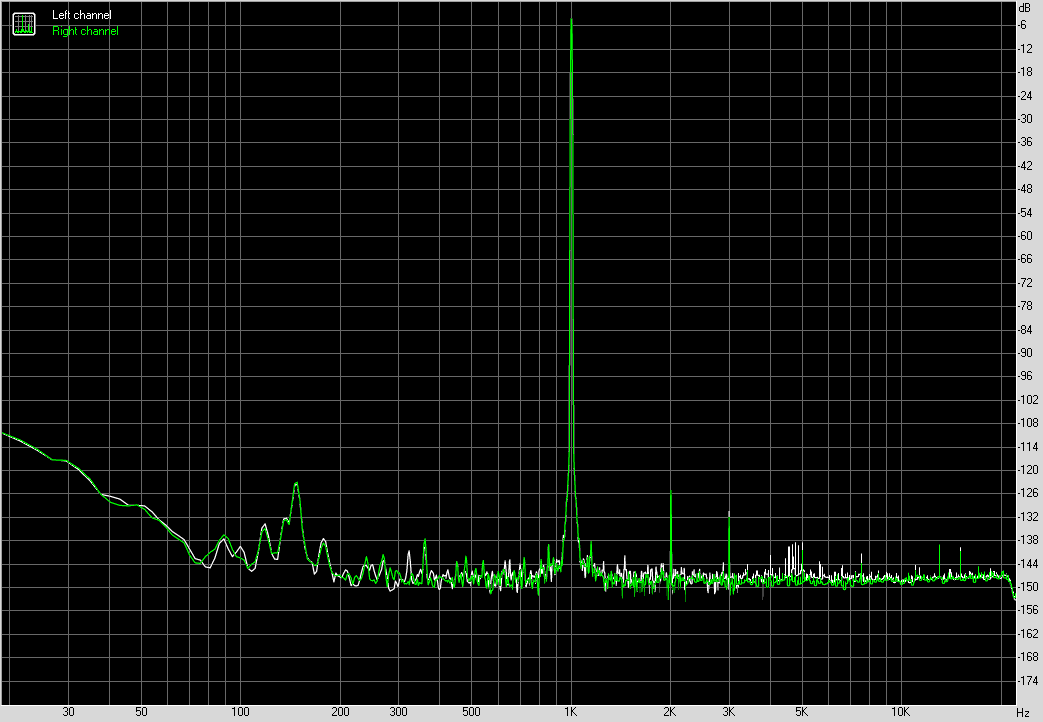The image size is (1043, 722).
Task: Click the 200 Hz frequency axis label
Action: (340, 712)
